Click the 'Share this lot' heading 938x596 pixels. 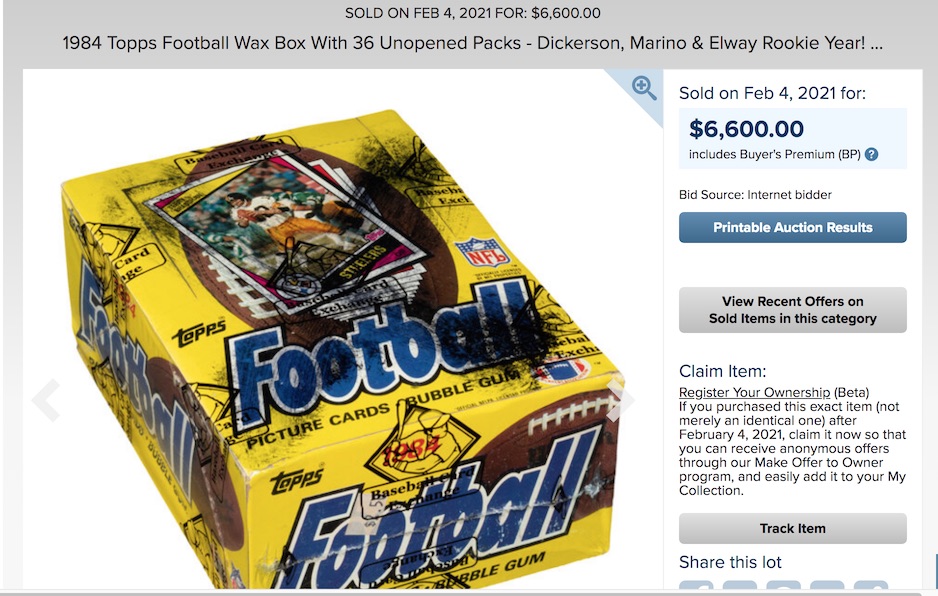click(730, 562)
